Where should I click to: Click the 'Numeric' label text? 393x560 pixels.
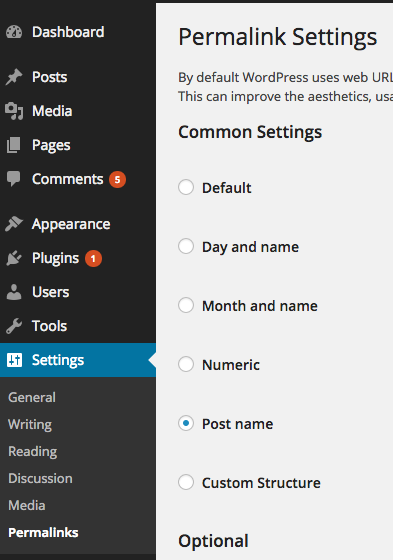pyautogui.click(x=231, y=365)
